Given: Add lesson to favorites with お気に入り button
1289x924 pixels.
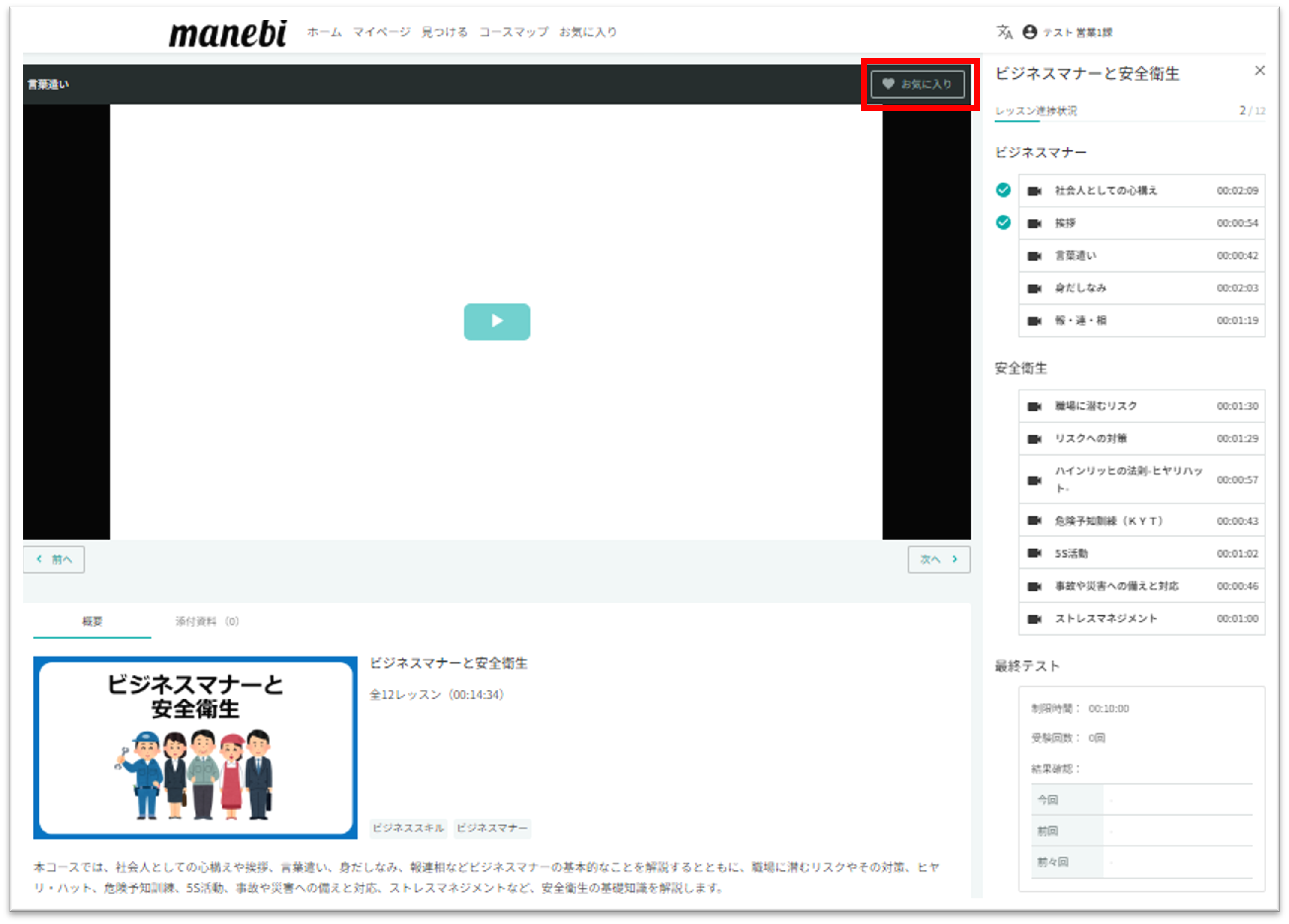Looking at the screenshot, I should [x=917, y=84].
